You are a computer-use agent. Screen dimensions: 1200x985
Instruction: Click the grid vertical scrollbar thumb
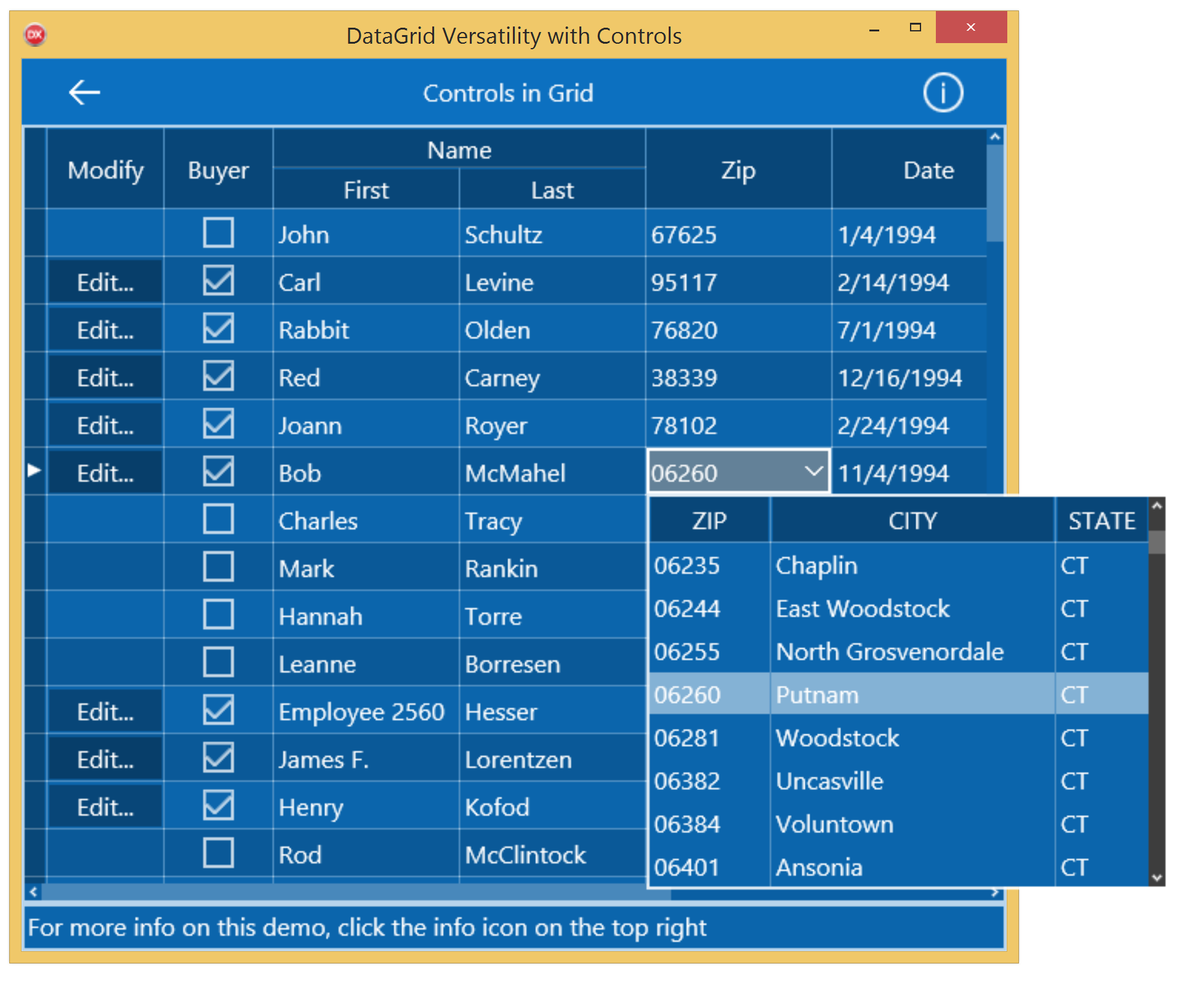click(995, 193)
